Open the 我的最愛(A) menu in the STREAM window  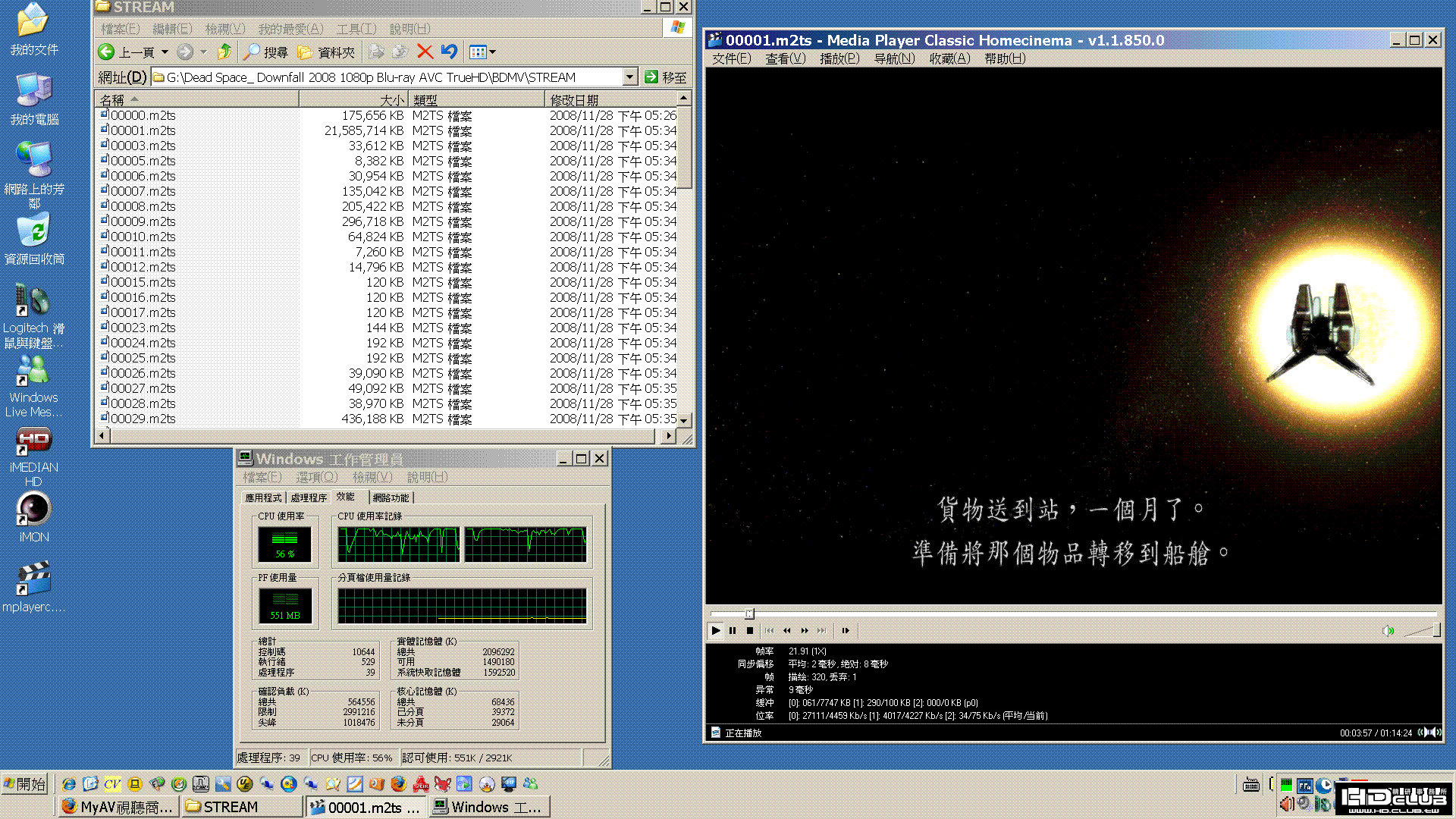(x=290, y=29)
